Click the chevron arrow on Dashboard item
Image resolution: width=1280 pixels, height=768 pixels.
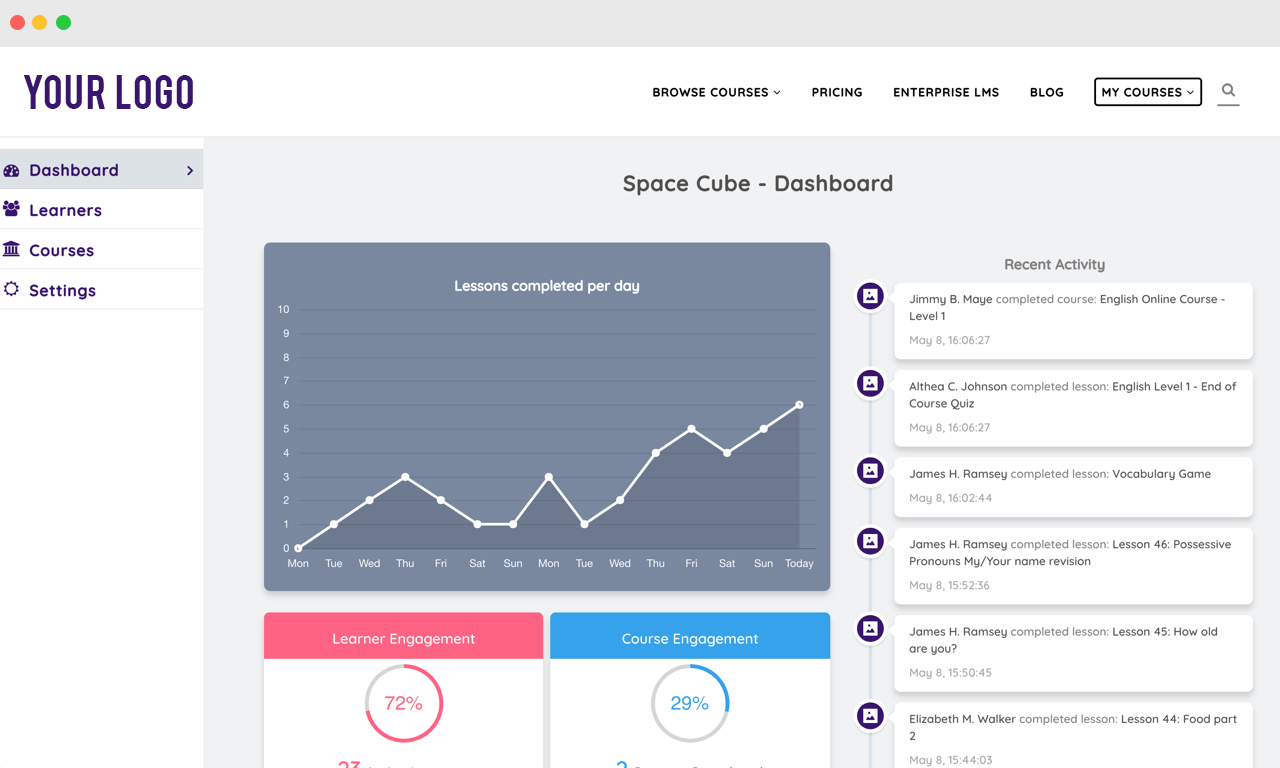point(190,171)
